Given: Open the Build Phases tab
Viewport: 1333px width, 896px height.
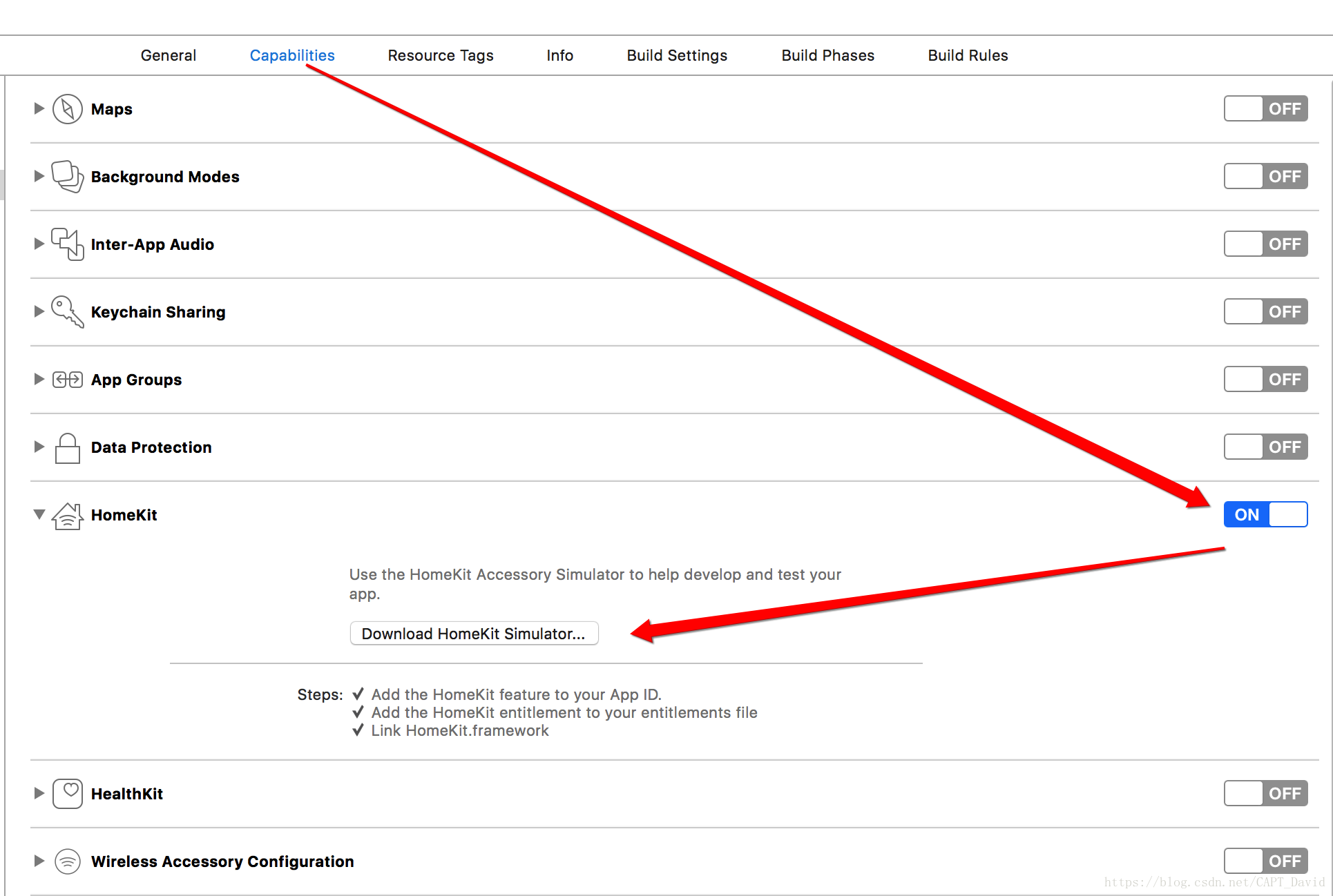Looking at the screenshot, I should [x=827, y=55].
